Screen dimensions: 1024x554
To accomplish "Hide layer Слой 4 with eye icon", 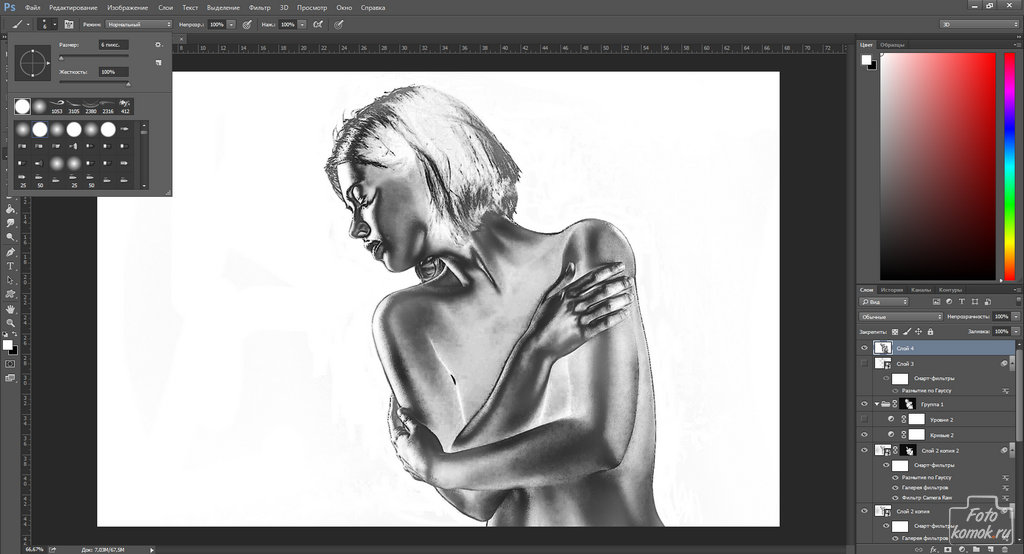I will pos(866,347).
